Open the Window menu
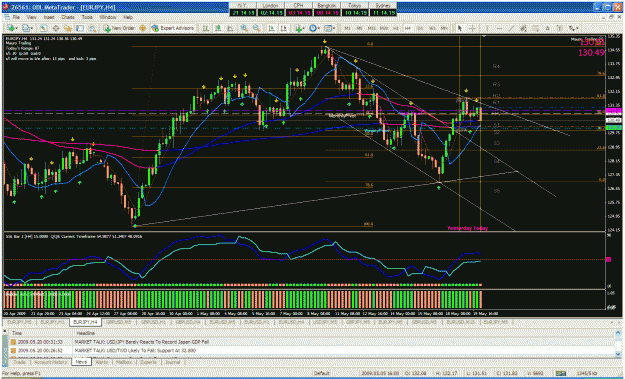Screen dimensions: 625x379 tap(107, 17)
